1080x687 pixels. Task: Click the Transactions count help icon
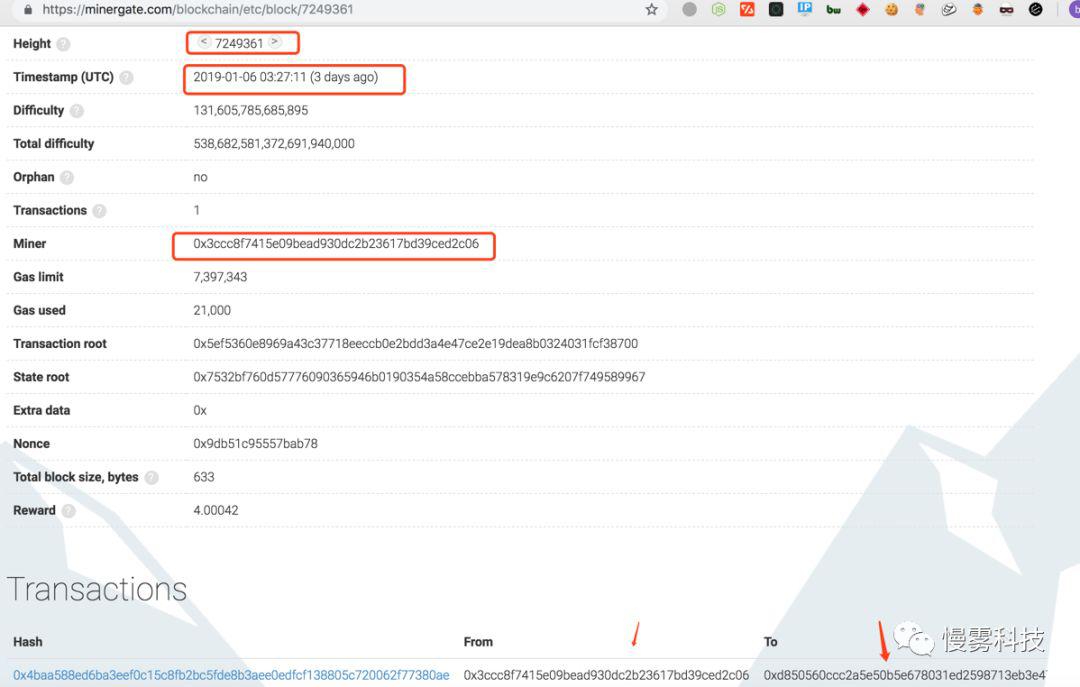[x=99, y=211]
